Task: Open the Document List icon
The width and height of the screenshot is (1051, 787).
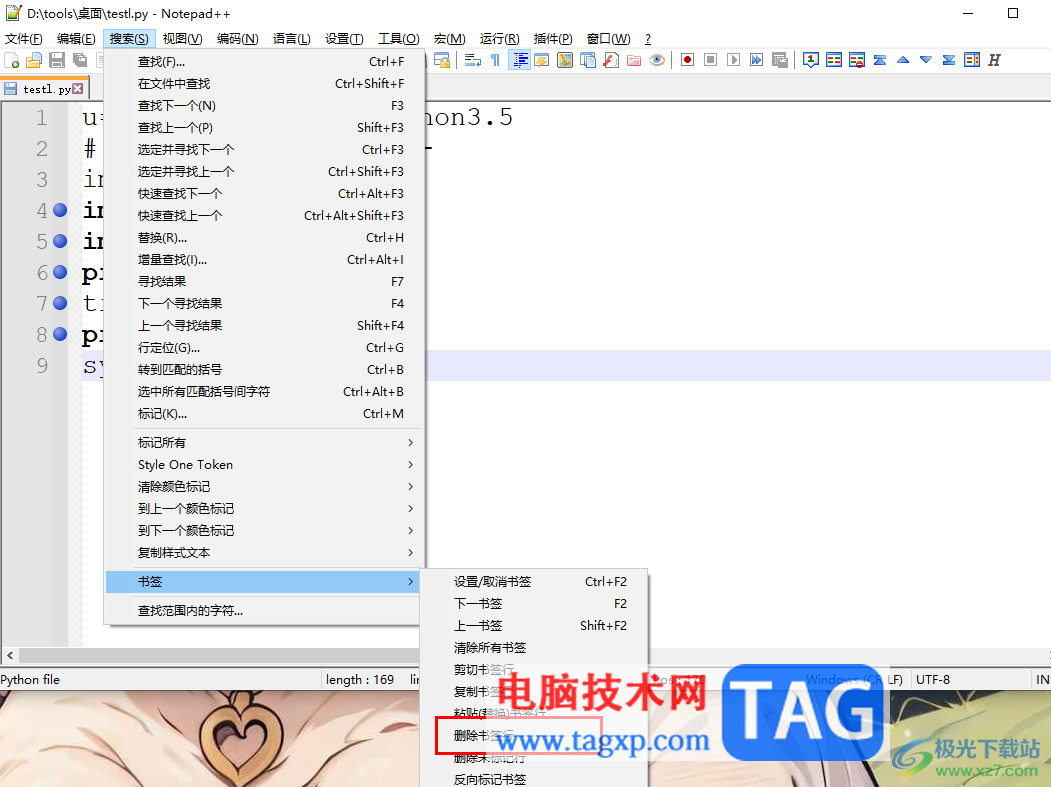Action: [588, 60]
